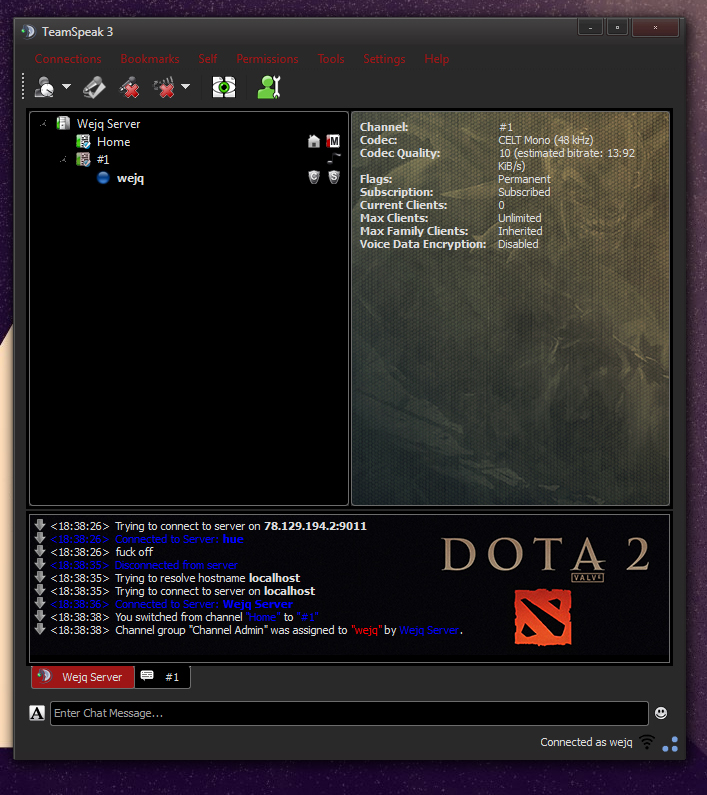Click the bookmark manager pencil icon

(x=94, y=87)
